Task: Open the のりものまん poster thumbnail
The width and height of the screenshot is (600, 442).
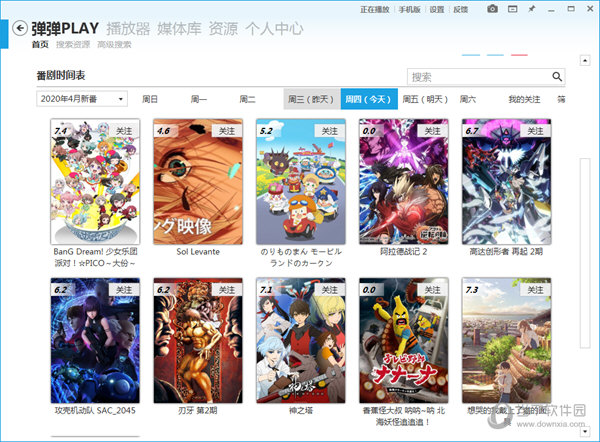Action: 301,181
